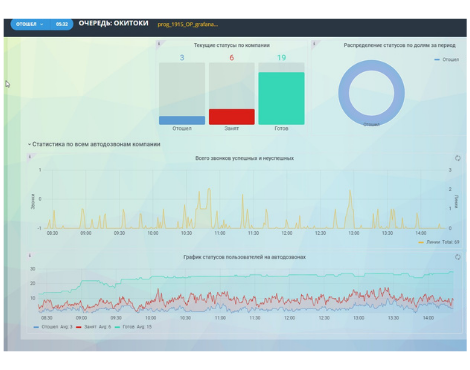Click the value 6 above Занят
Viewport: 470px width, 370px height.
[x=232, y=58]
